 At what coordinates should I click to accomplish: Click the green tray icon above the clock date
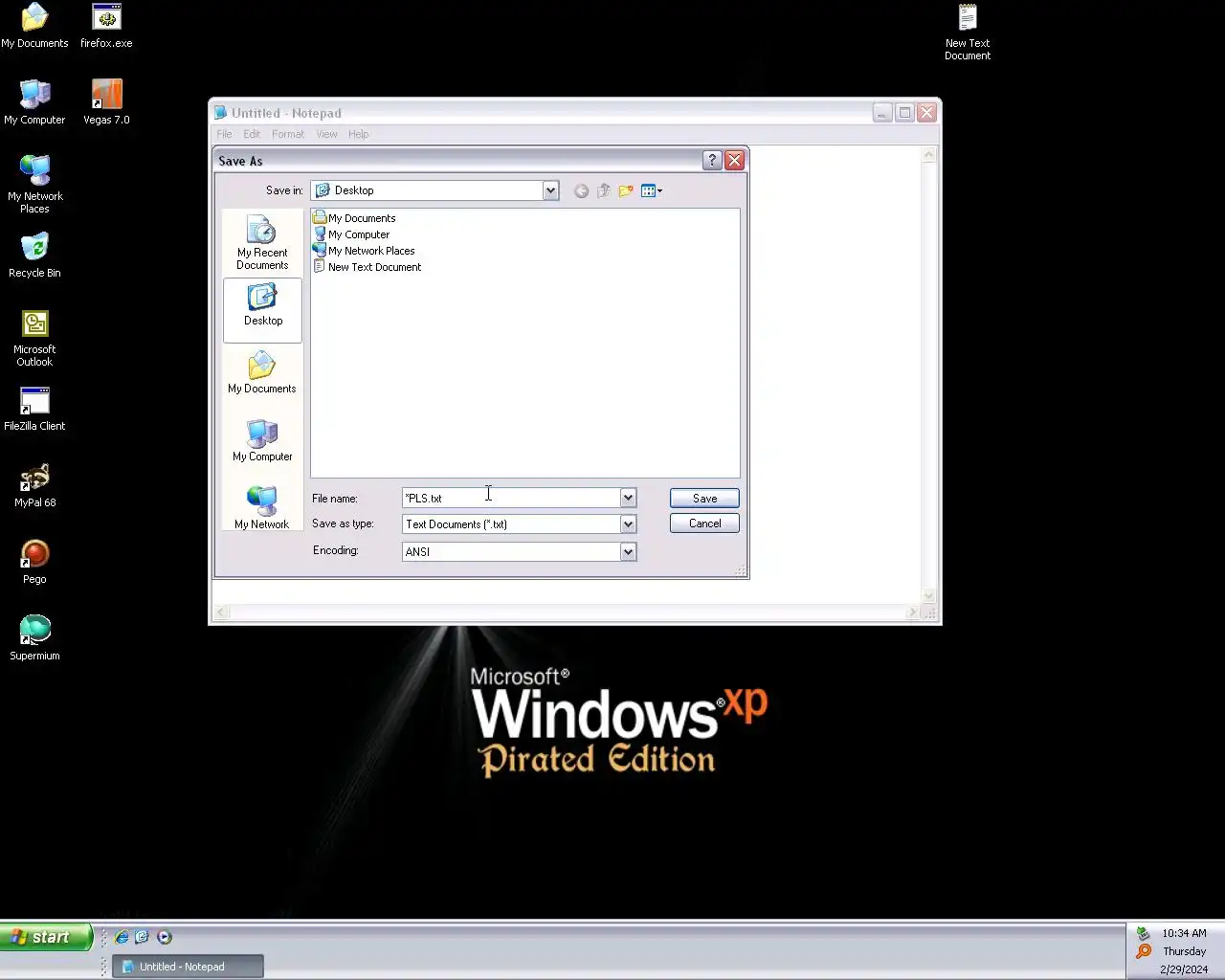tap(1143, 933)
